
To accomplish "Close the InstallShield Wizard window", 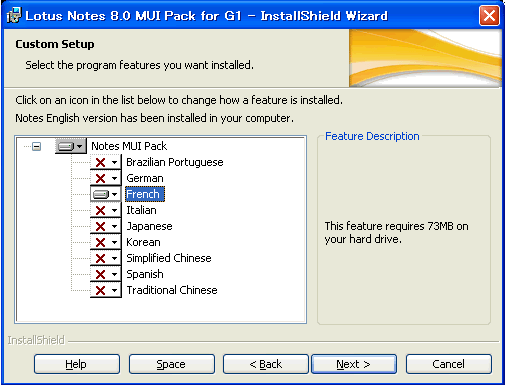I will tap(489, 15).
